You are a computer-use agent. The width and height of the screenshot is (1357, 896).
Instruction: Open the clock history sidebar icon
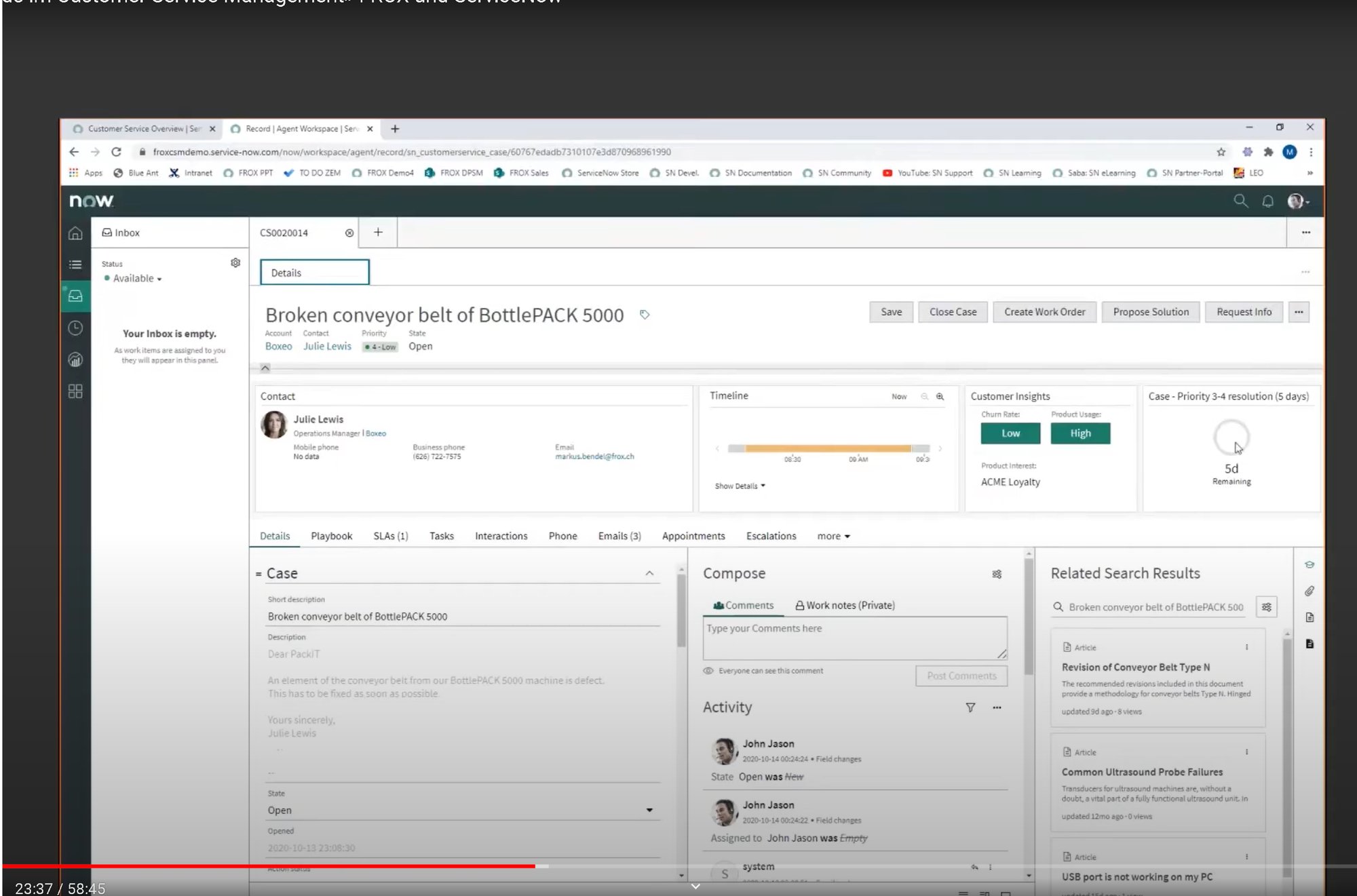click(x=75, y=328)
